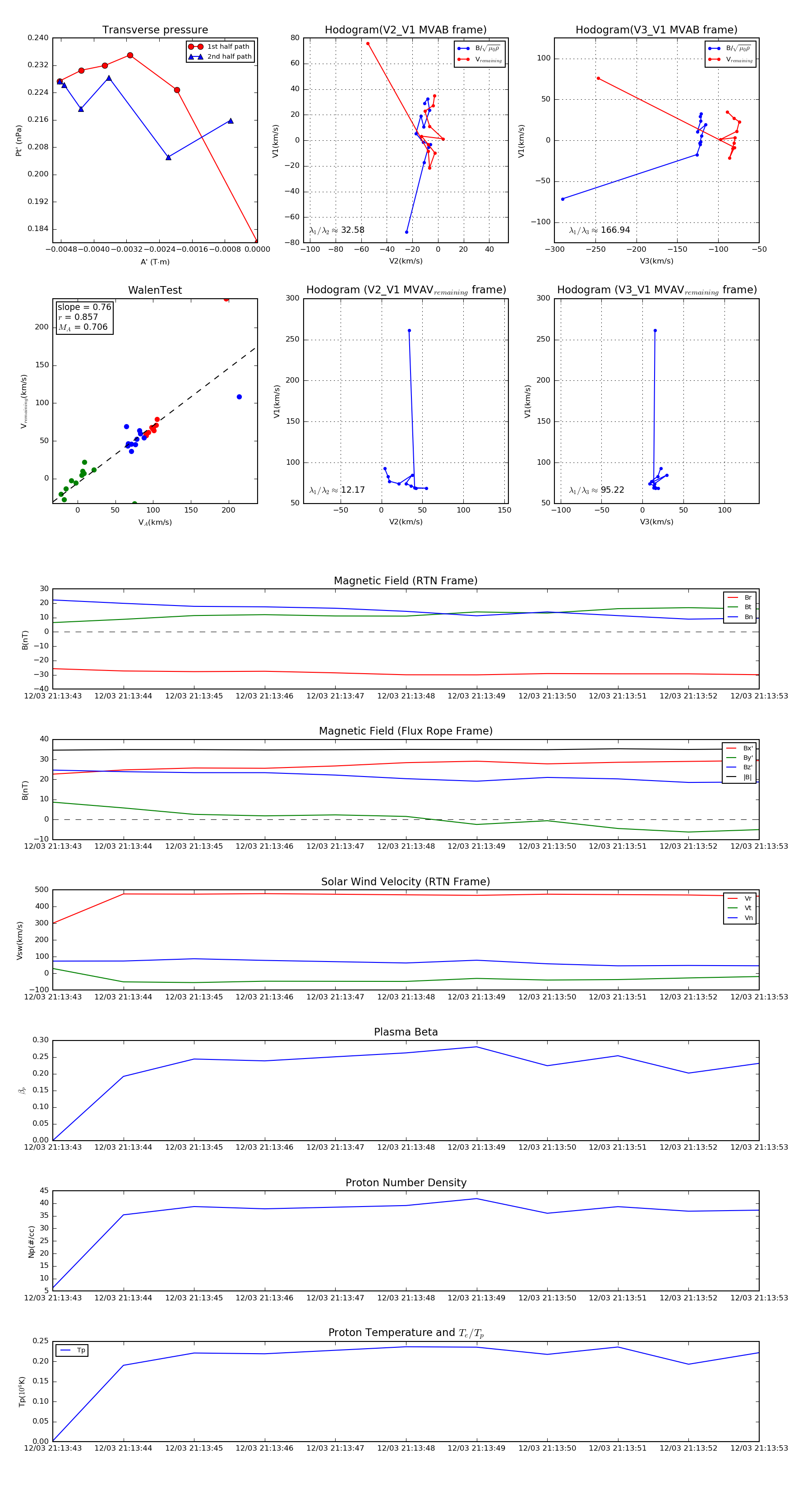Click the 'Hodogram (V3_V1 MVAV remaining frame)' title
Screen dimensions: 812x1489
656,290
